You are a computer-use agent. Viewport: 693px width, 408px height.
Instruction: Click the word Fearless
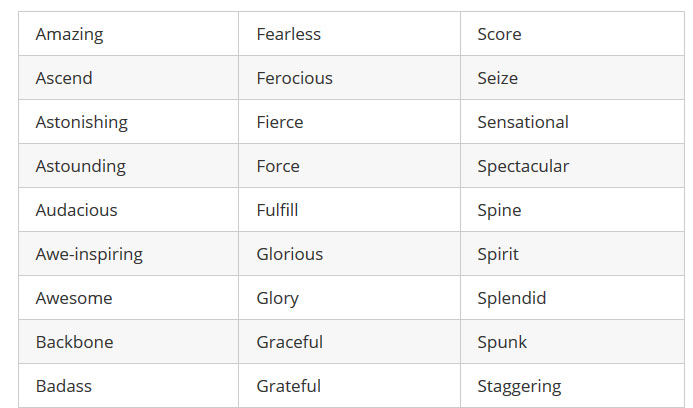pyautogui.click(x=288, y=34)
